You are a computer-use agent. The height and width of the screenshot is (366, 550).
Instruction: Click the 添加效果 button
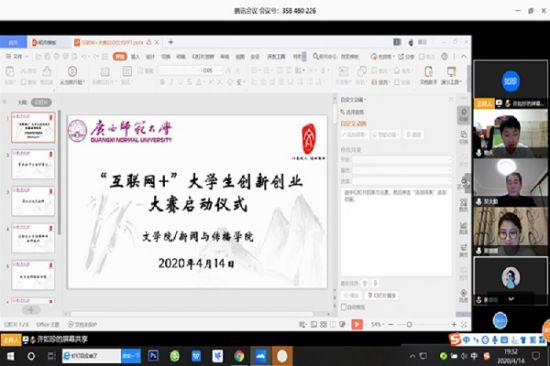click(x=355, y=134)
